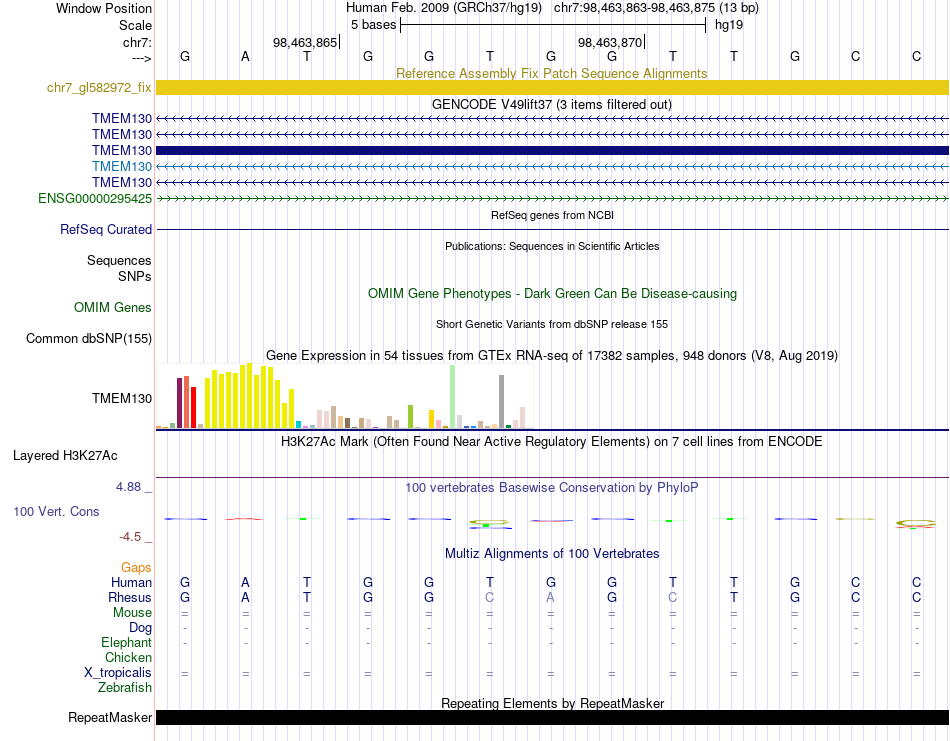Click the 4.88 PhyloP upper axis value
This screenshot has height=741, width=950.
point(128,487)
